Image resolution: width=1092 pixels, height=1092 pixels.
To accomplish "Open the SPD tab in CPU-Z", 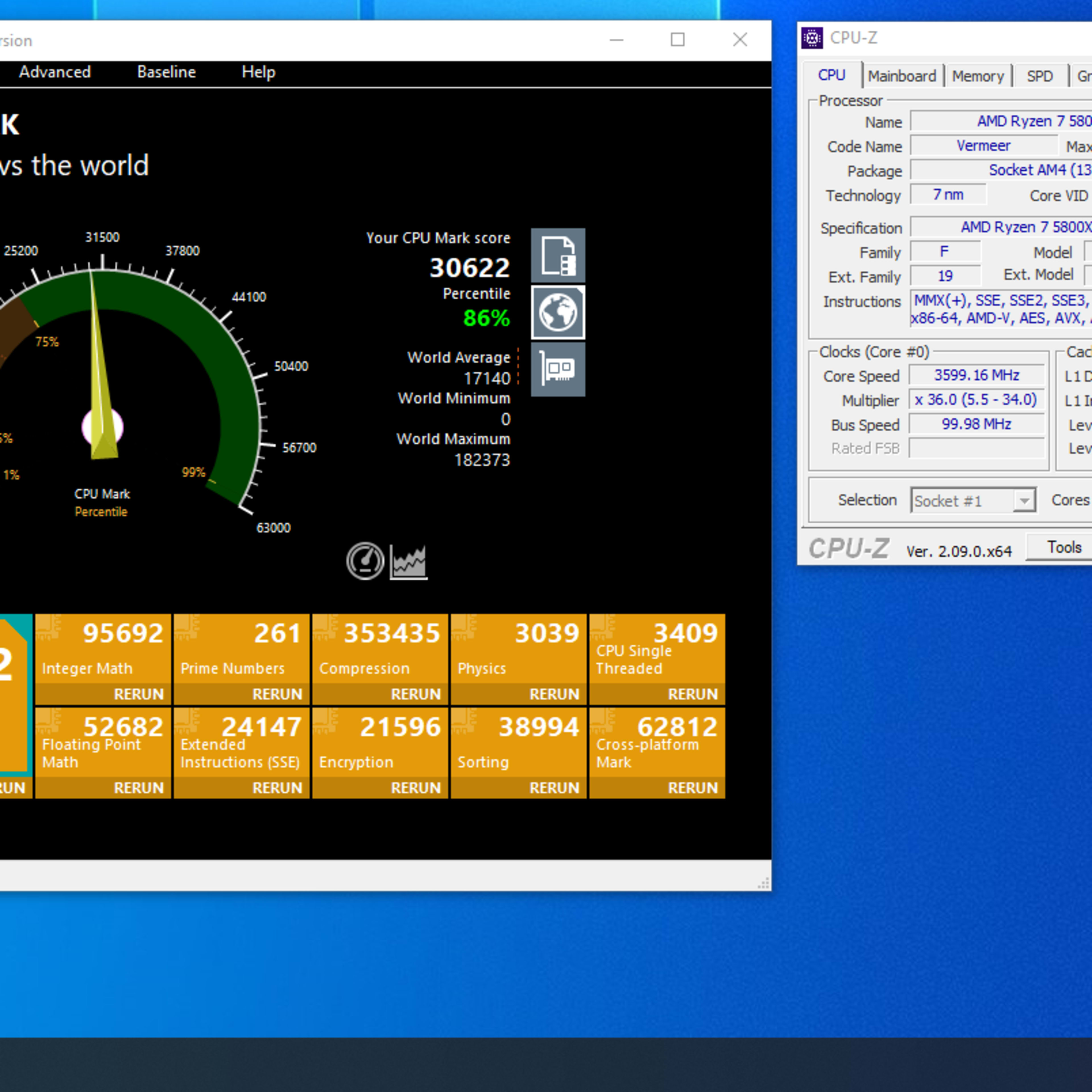I will pos(1040,76).
